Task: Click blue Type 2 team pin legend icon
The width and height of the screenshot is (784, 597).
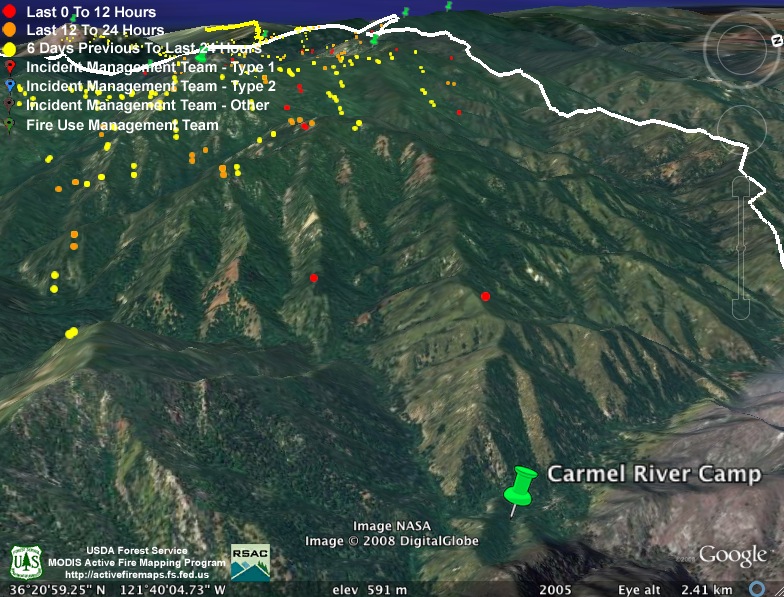Action: (x=9, y=86)
